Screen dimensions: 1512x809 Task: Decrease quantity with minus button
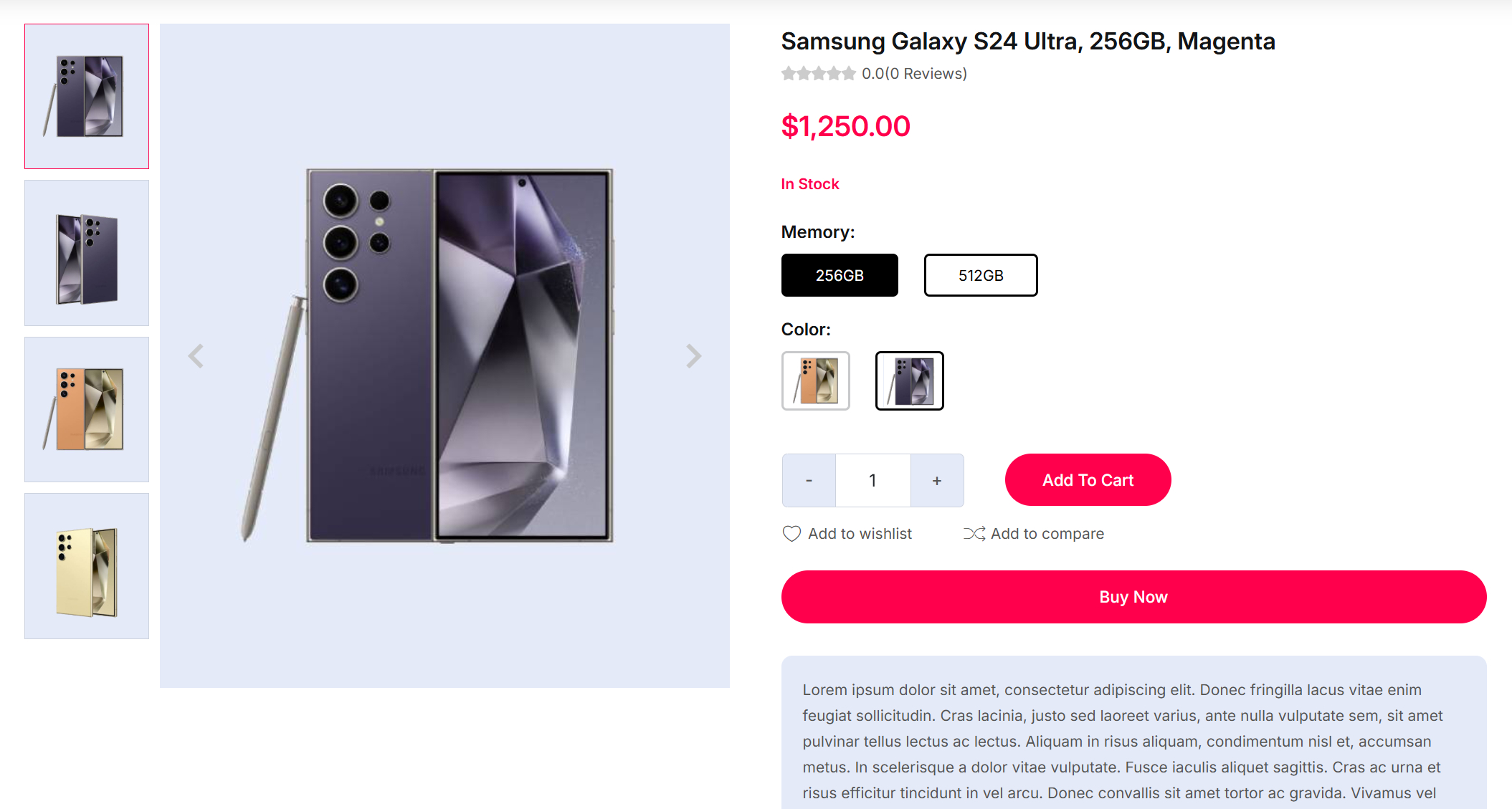(x=809, y=480)
